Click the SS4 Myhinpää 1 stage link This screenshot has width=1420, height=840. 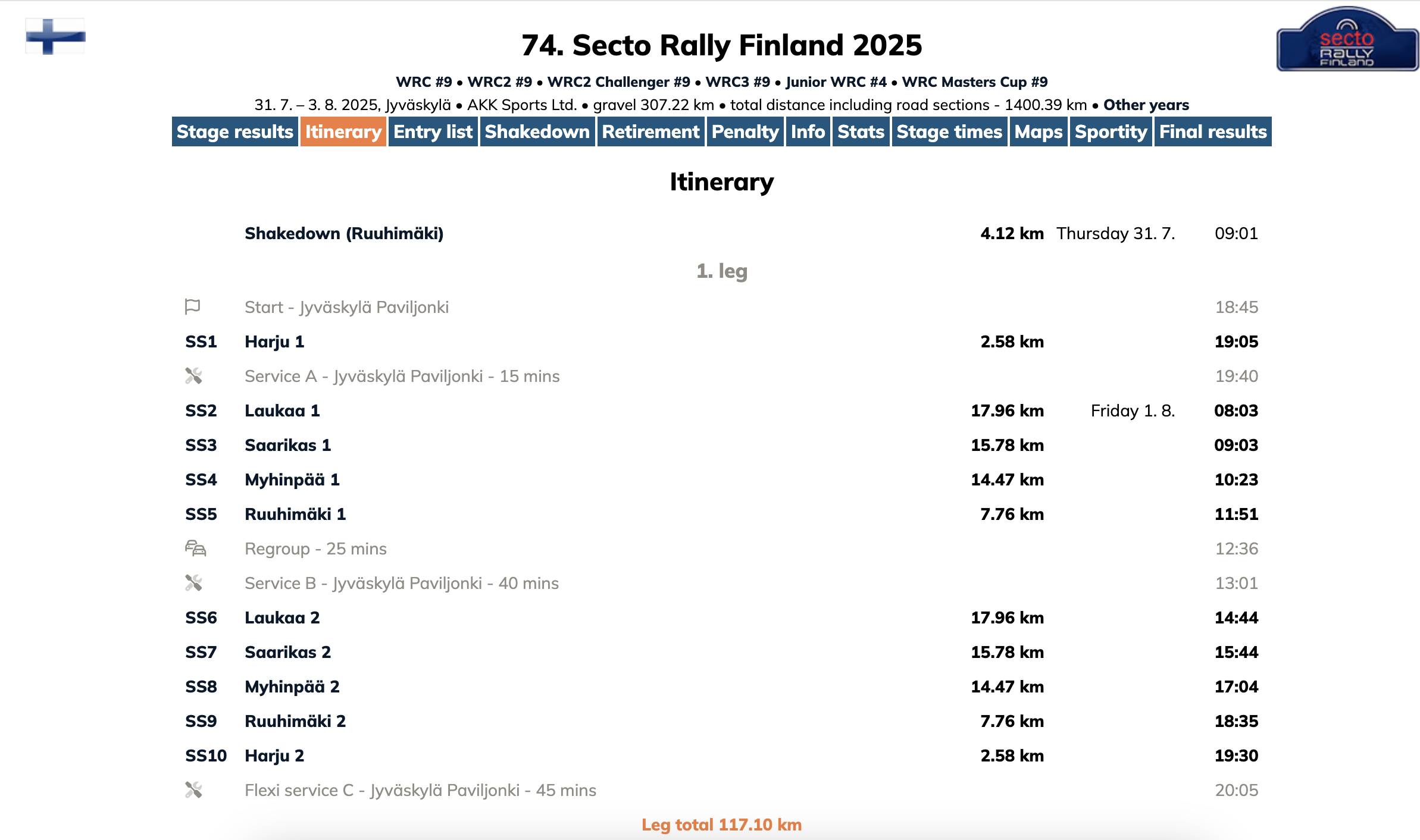click(x=292, y=479)
